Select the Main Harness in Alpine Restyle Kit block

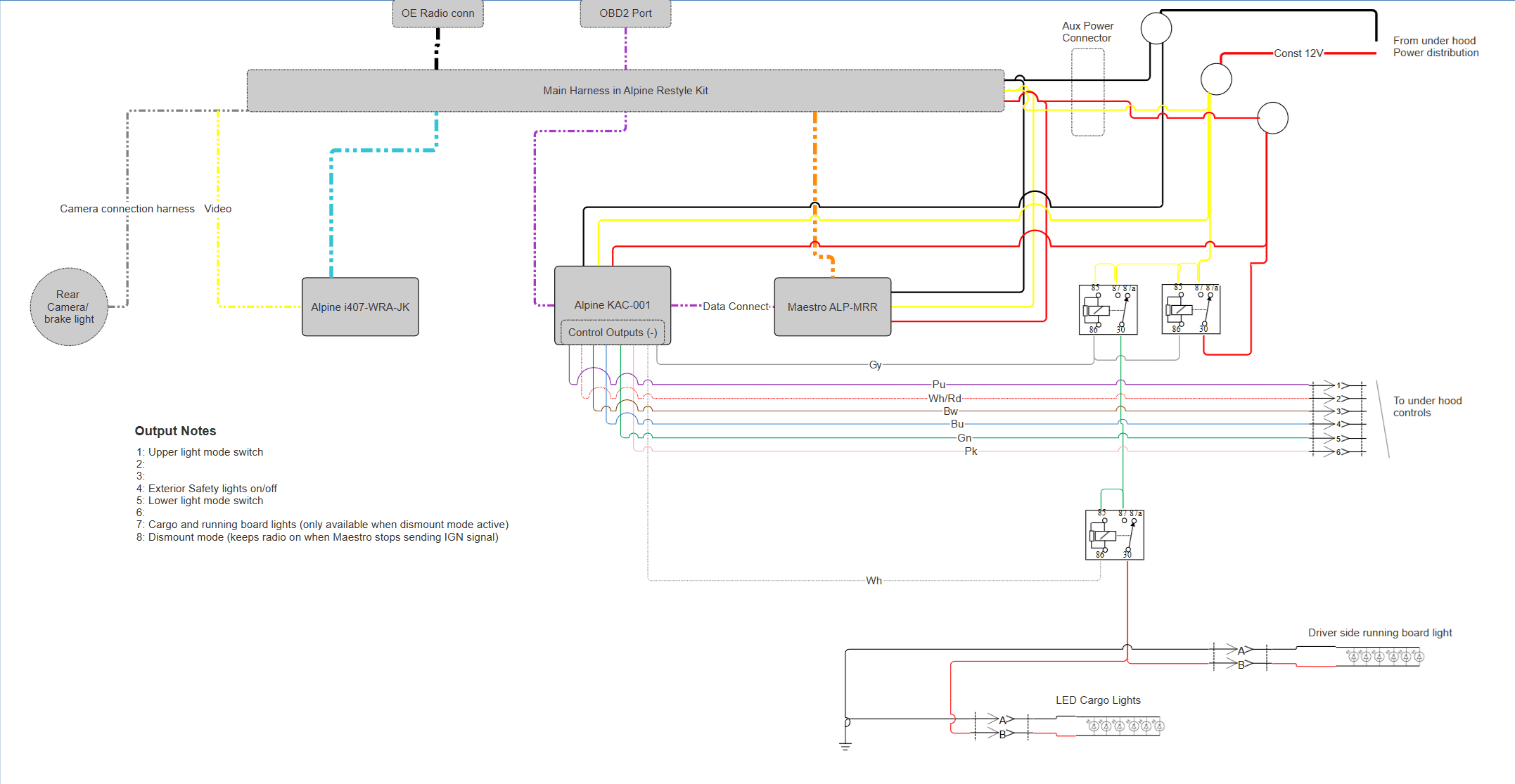click(x=625, y=91)
